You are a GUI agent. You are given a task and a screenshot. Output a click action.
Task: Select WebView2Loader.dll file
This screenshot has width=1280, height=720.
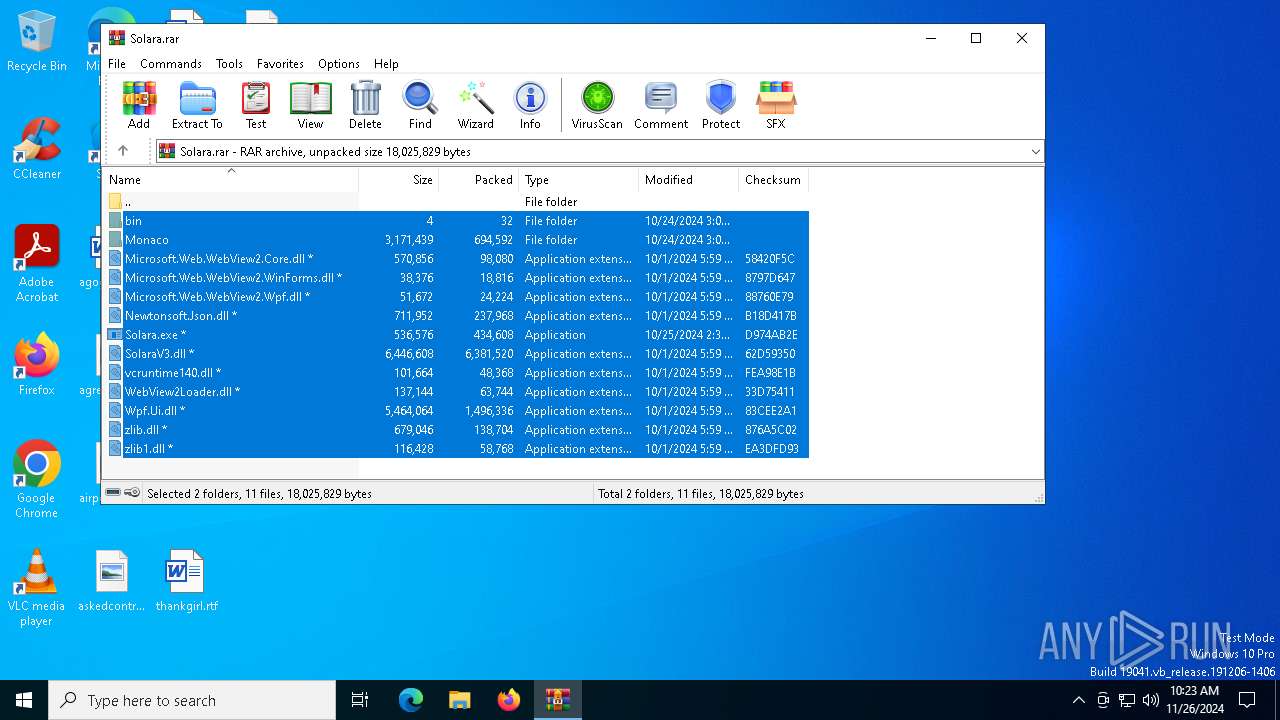click(456, 391)
